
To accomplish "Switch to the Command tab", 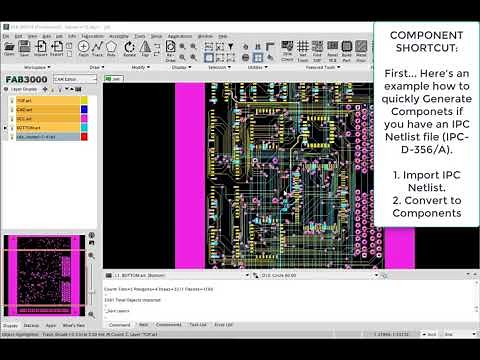I will (119, 324).
